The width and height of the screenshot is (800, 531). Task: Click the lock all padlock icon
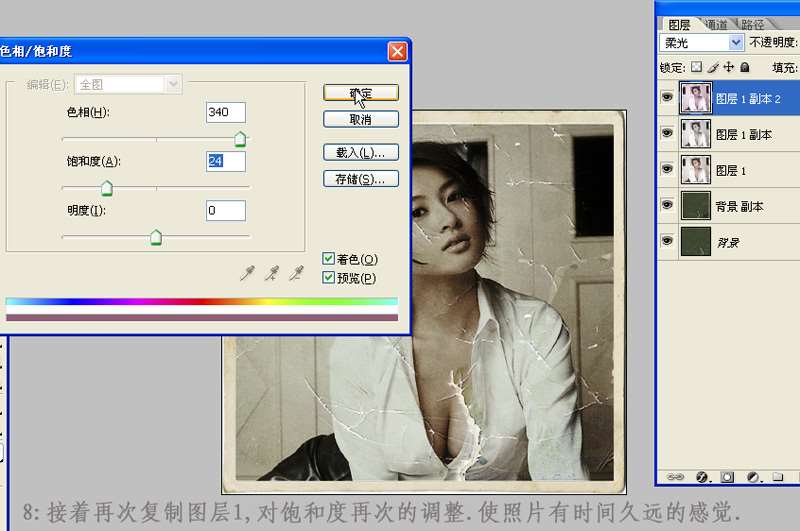click(743, 67)
